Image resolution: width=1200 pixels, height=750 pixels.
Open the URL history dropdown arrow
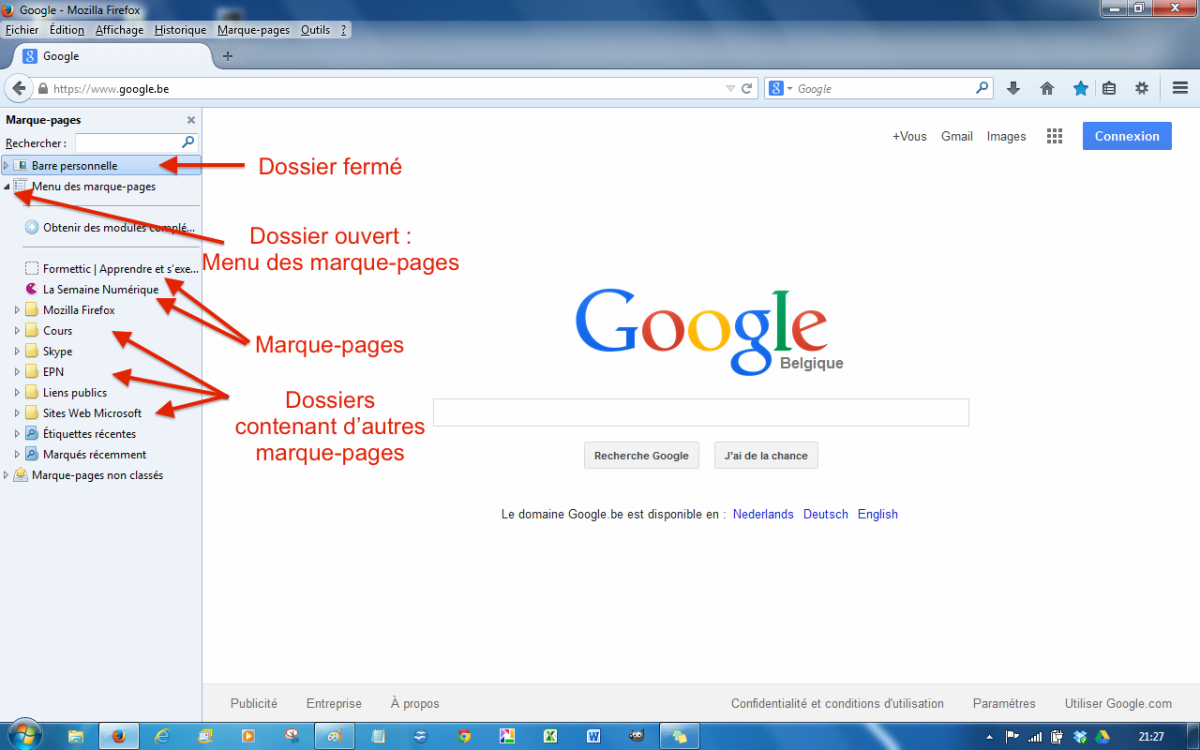(730, 88)
